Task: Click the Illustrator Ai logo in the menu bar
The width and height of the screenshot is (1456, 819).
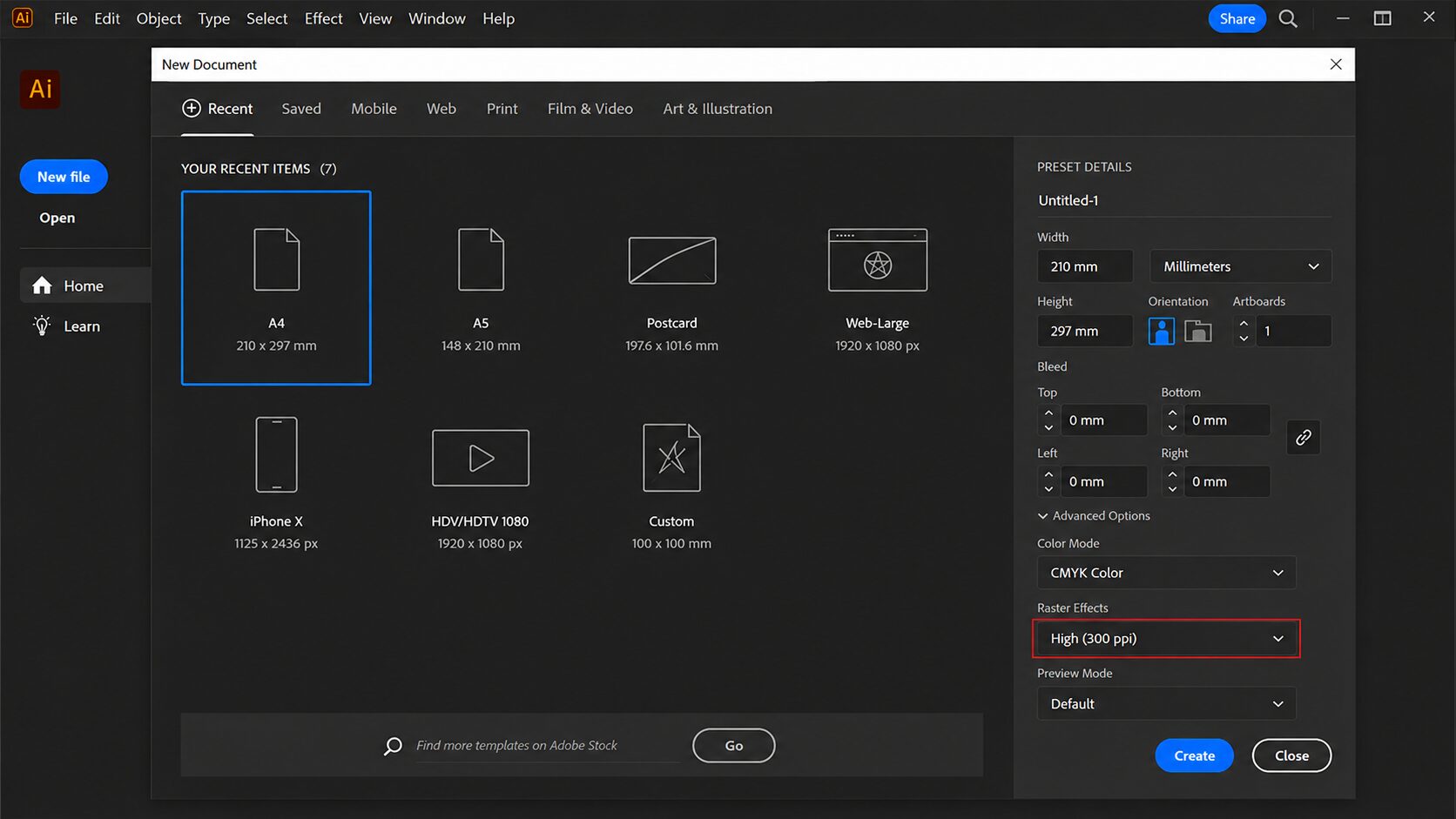Action: (x=23, y=17)
